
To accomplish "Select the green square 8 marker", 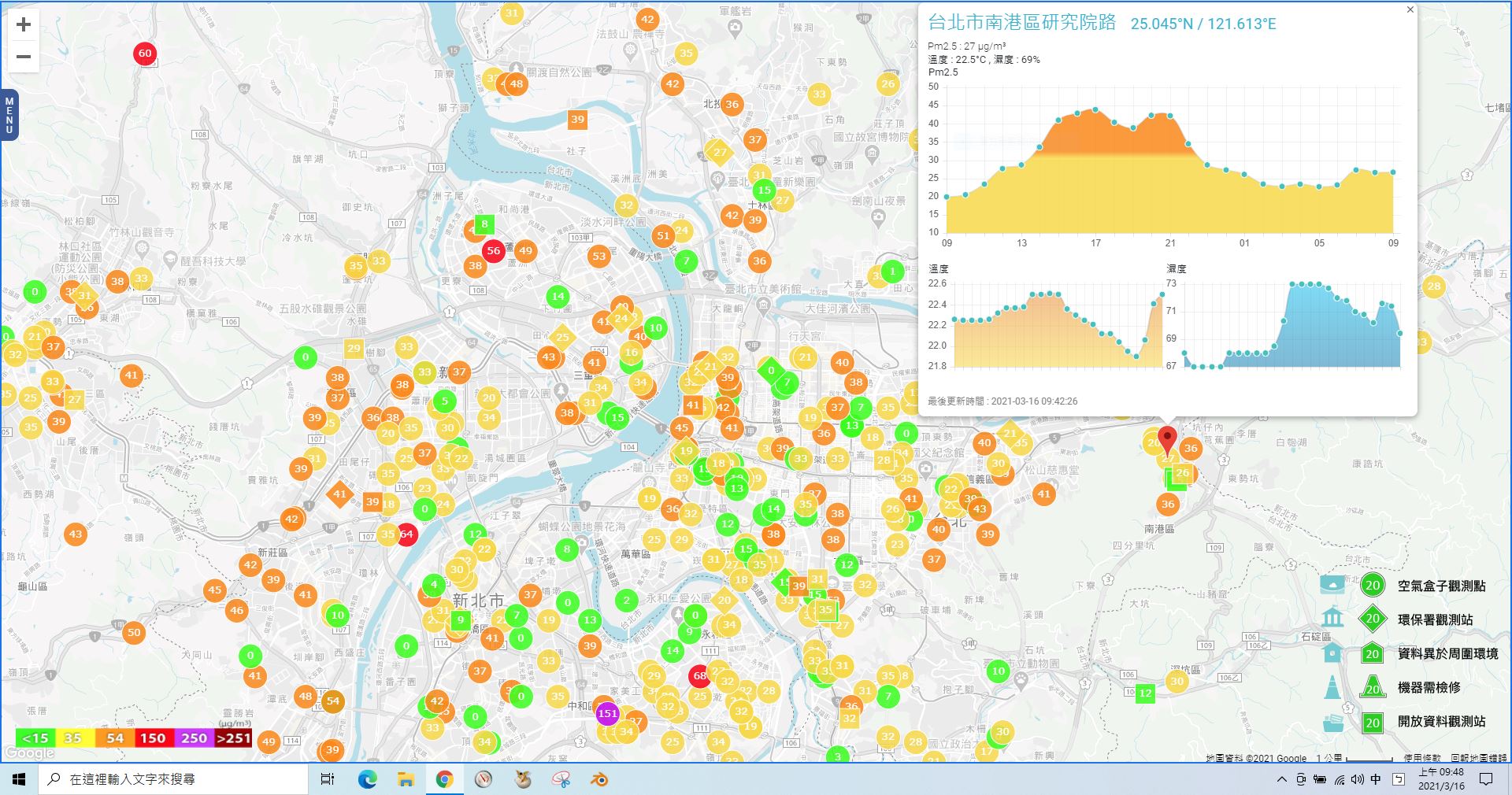I will 484,224.
